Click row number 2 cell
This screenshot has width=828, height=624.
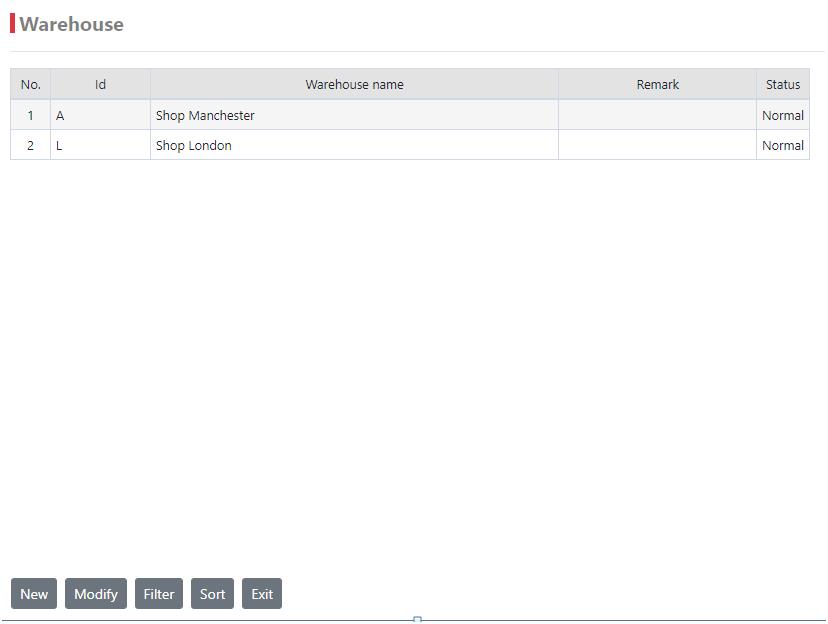31,145
